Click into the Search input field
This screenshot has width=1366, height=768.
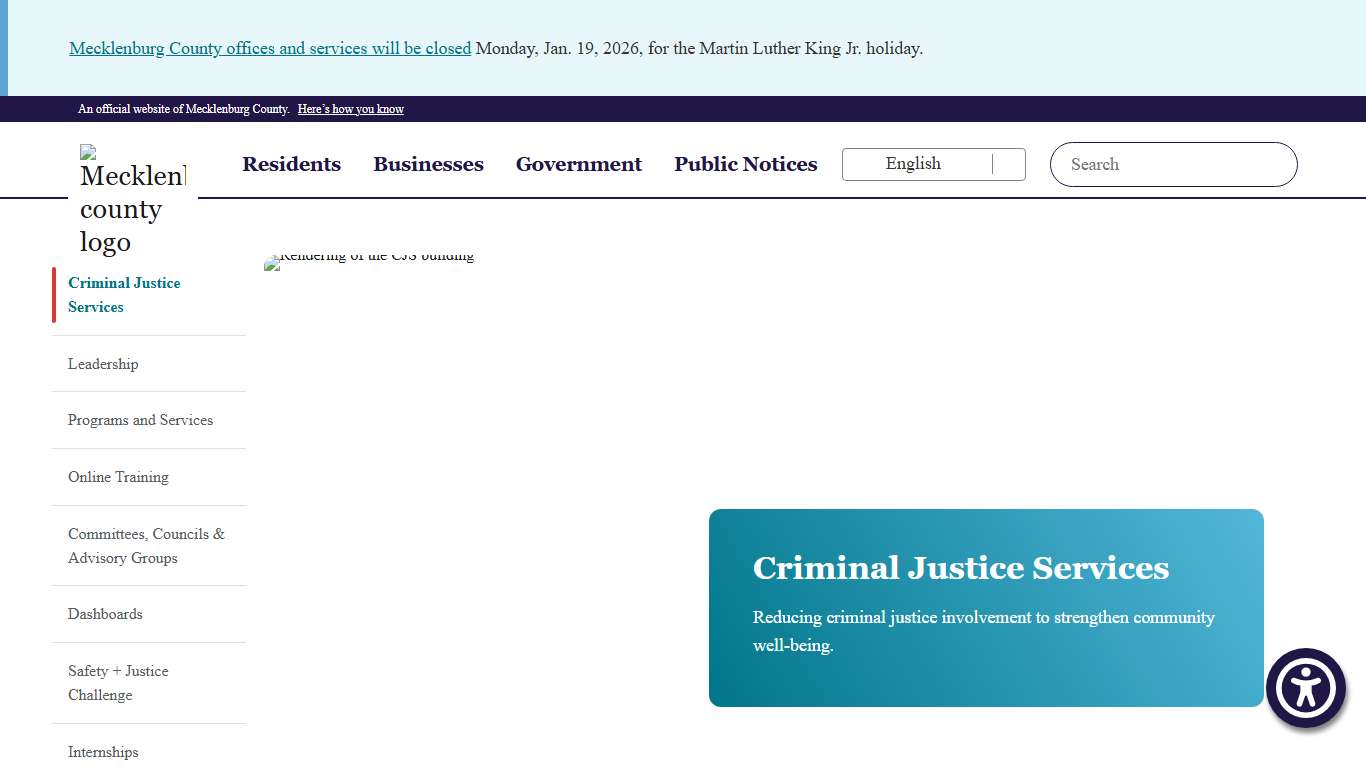click(x=1172, y=164)
